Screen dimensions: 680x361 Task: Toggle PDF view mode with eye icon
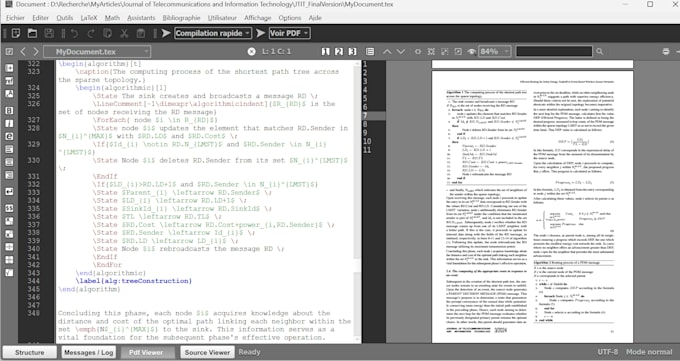pos(471,52)
